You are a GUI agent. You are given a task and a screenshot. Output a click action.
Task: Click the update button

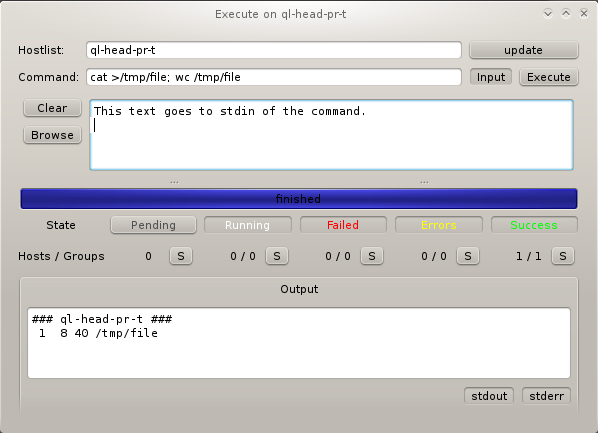click(524, 50)
